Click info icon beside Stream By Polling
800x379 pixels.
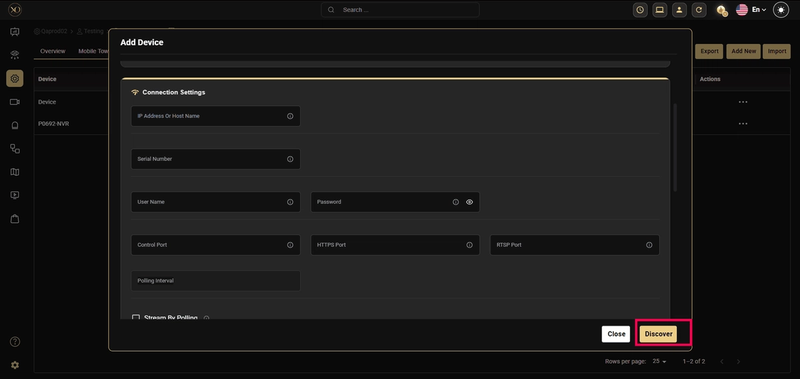[206, 318]
